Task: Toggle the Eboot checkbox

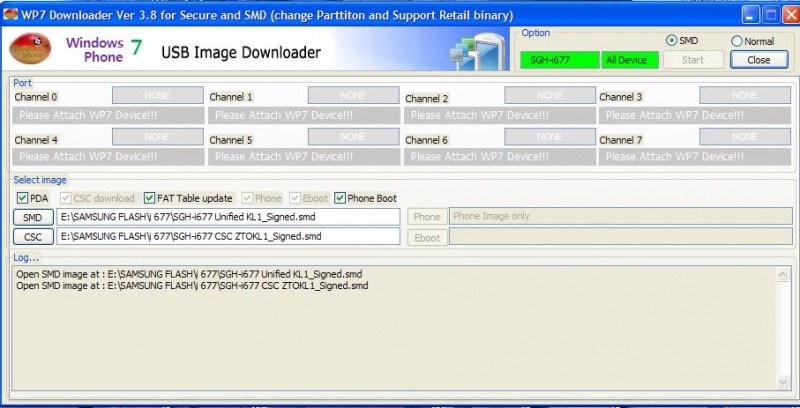Action: pyautogui.click(x=294, y=198)
